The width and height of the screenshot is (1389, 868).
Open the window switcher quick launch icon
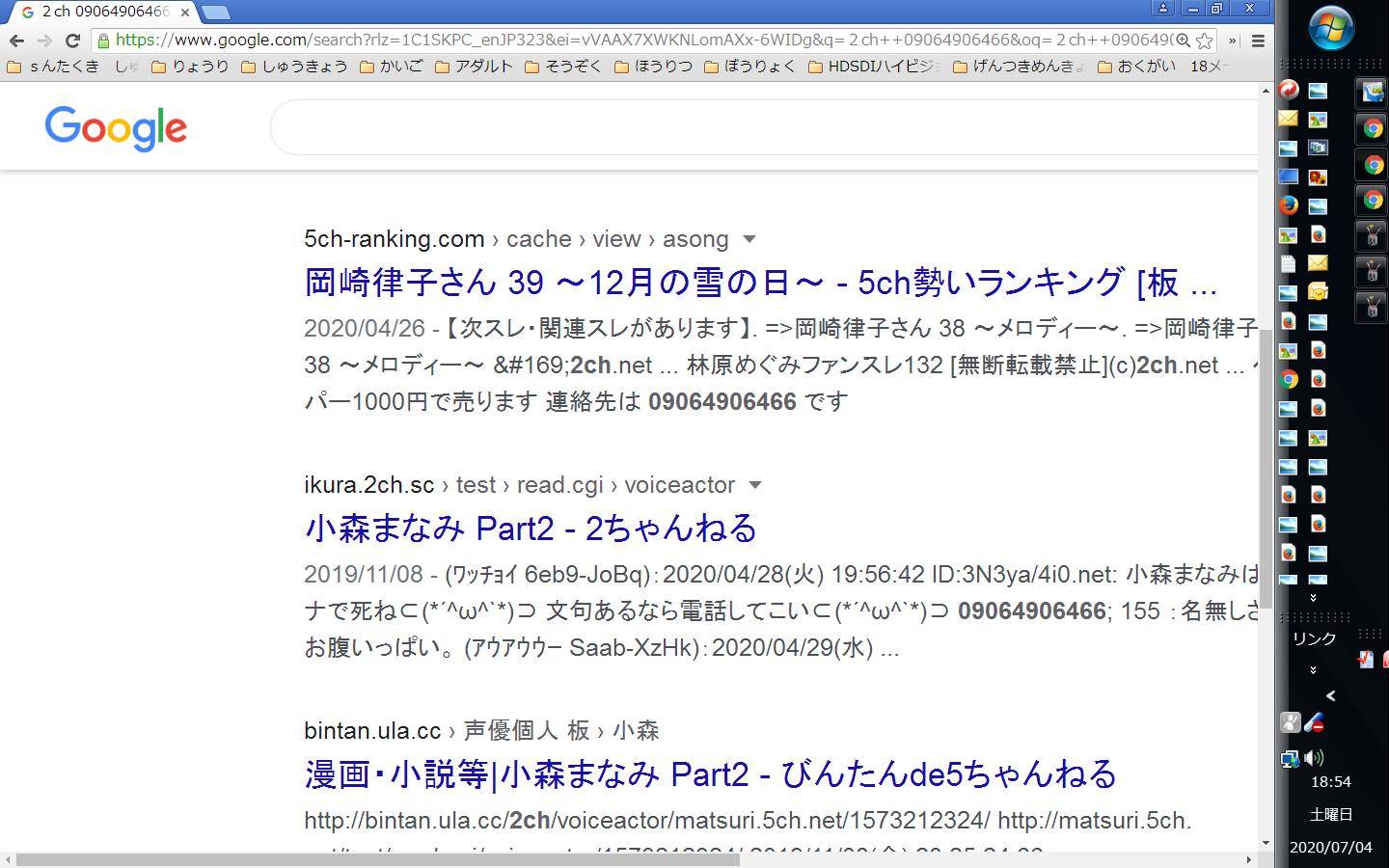click(x=1318, y=148)
